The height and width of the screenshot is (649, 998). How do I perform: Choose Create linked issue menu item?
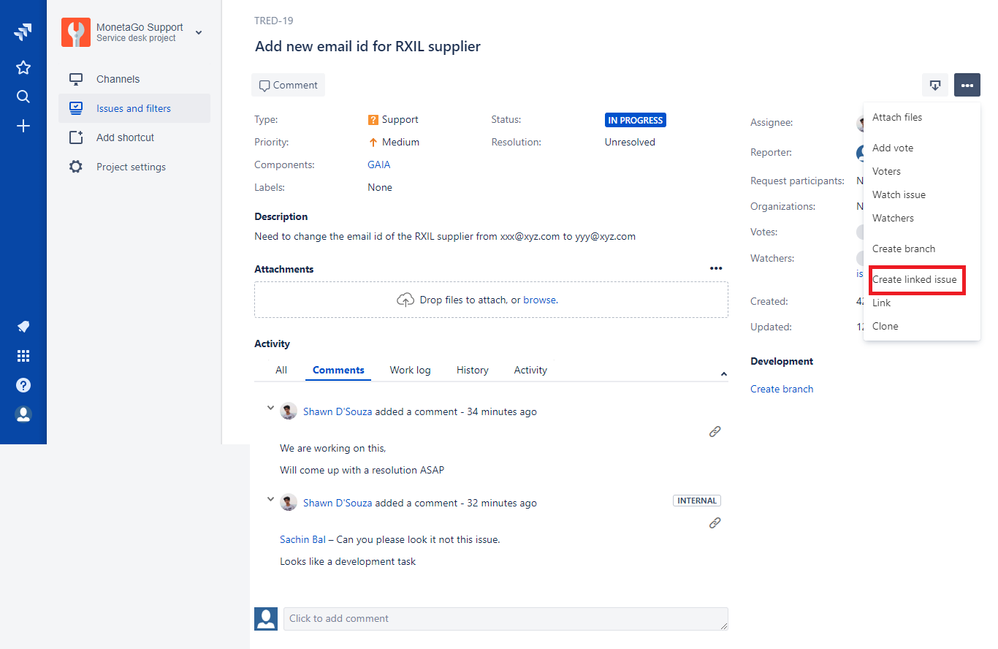[x=914, y=279]
